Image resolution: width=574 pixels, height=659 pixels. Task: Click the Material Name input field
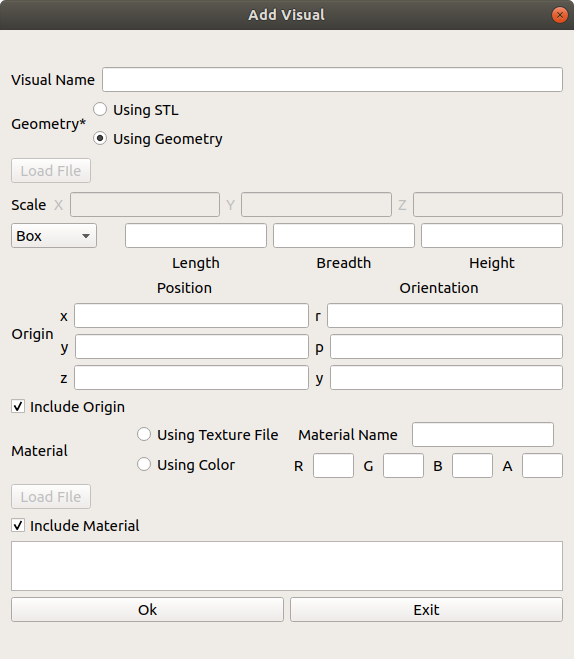(x=483, y=435)
